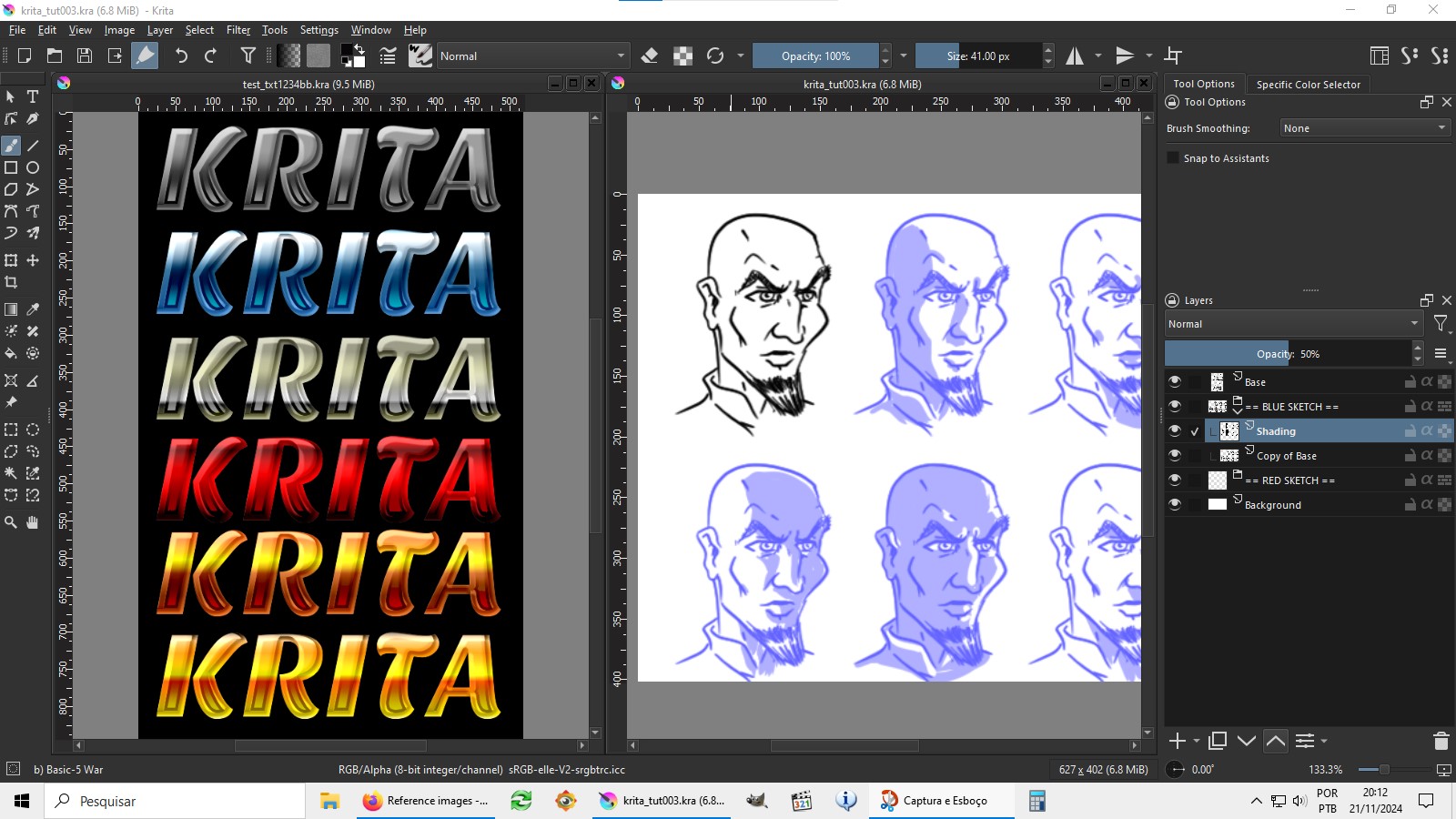1456x819 pixels.
Task: Expand the layer blending mode dropdown
Action: pyautogui.click(x=1293, y=324)
